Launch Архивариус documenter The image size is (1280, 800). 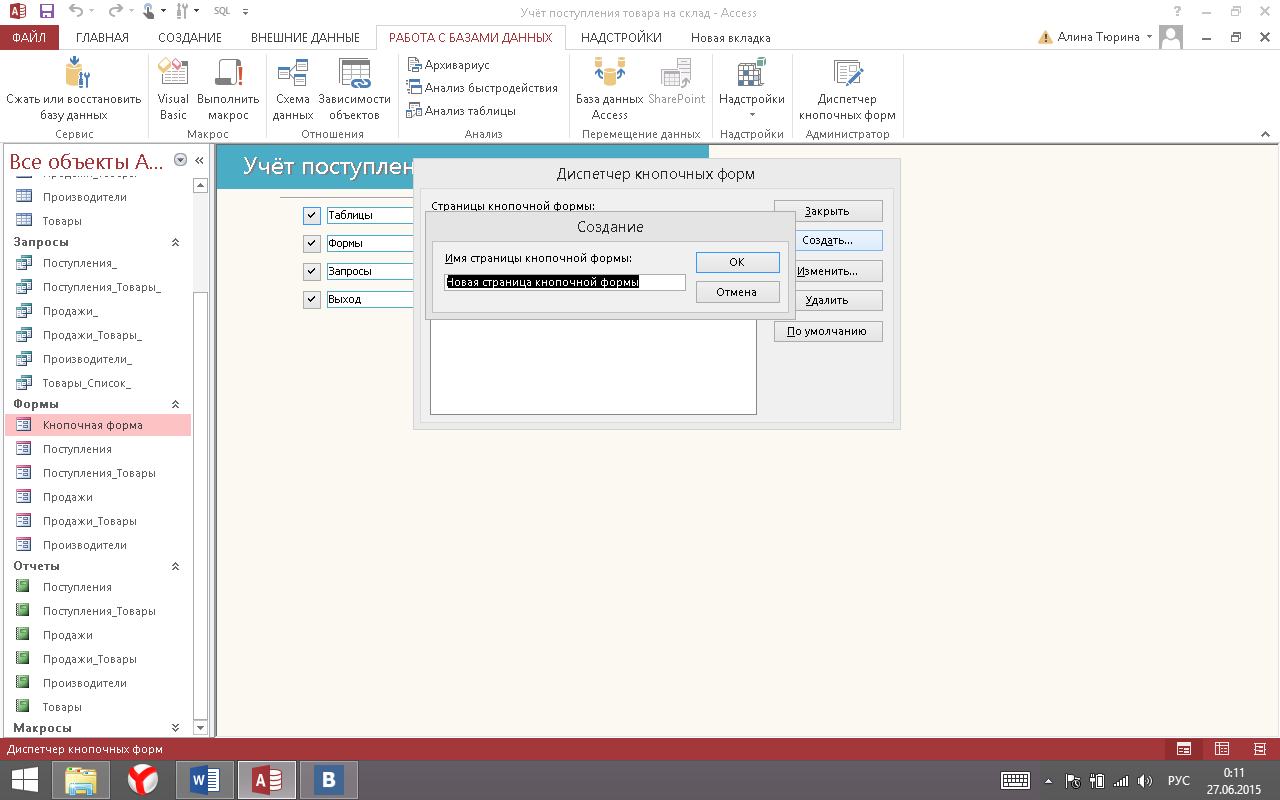point(449,65)
